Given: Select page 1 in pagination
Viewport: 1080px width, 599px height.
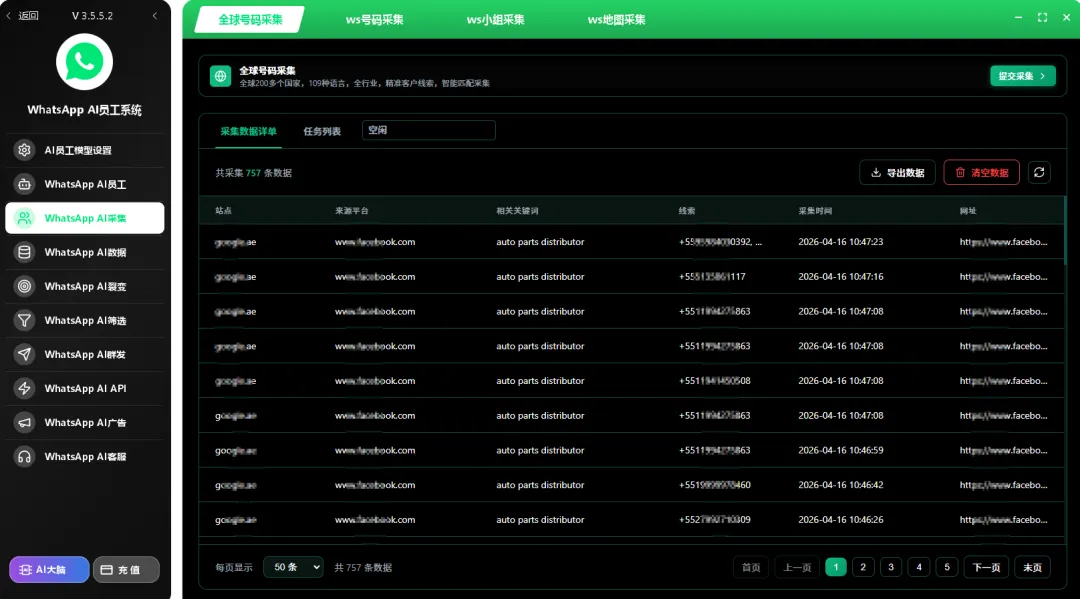Looking at the screenshot, I should (835, 567).
